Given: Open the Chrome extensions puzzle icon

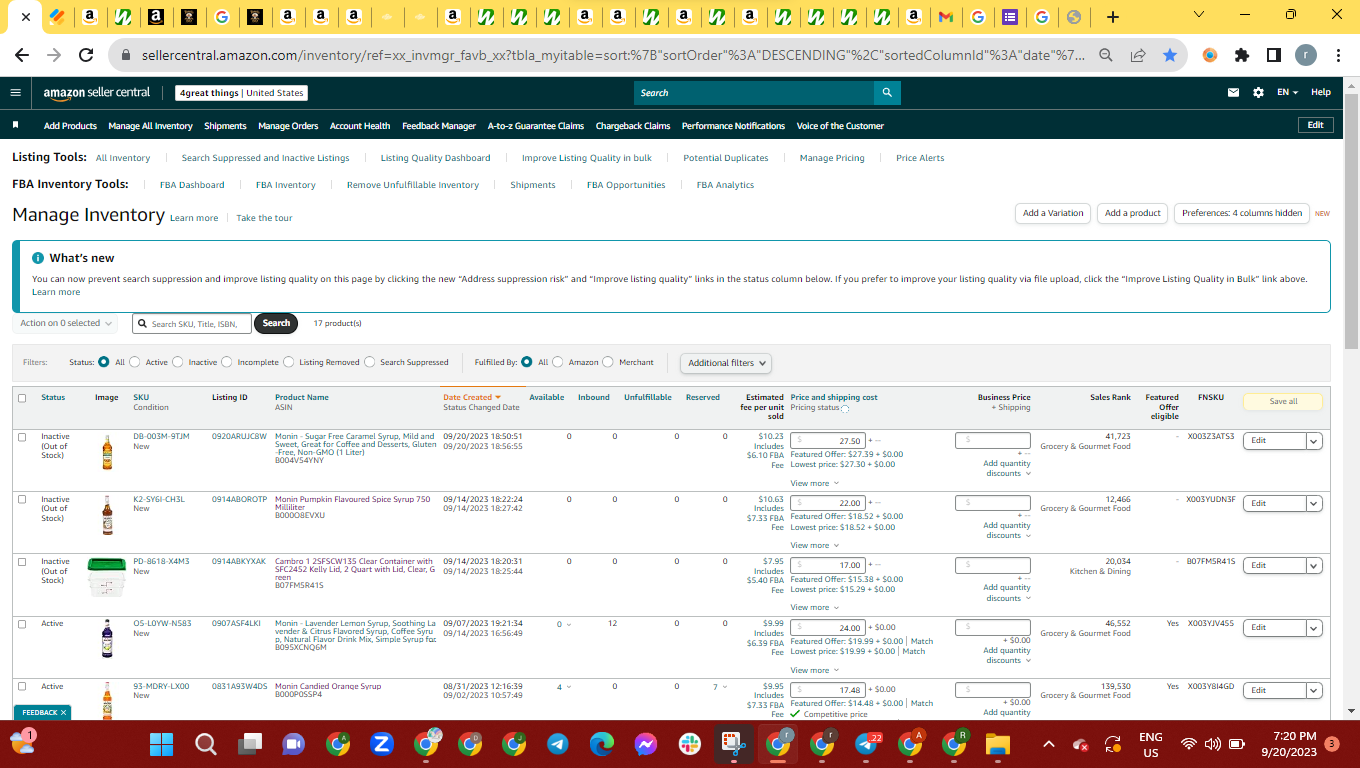Looking at the screenshot, I should click(x=1242, y=56).
